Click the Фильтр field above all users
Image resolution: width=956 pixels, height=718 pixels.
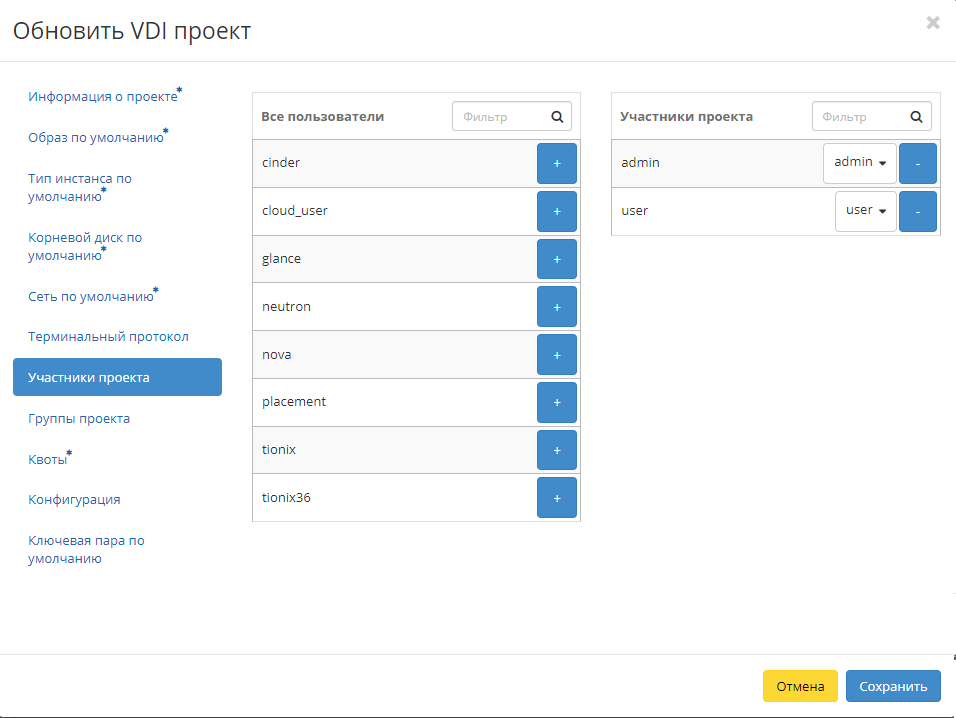[x=502, y=116]
